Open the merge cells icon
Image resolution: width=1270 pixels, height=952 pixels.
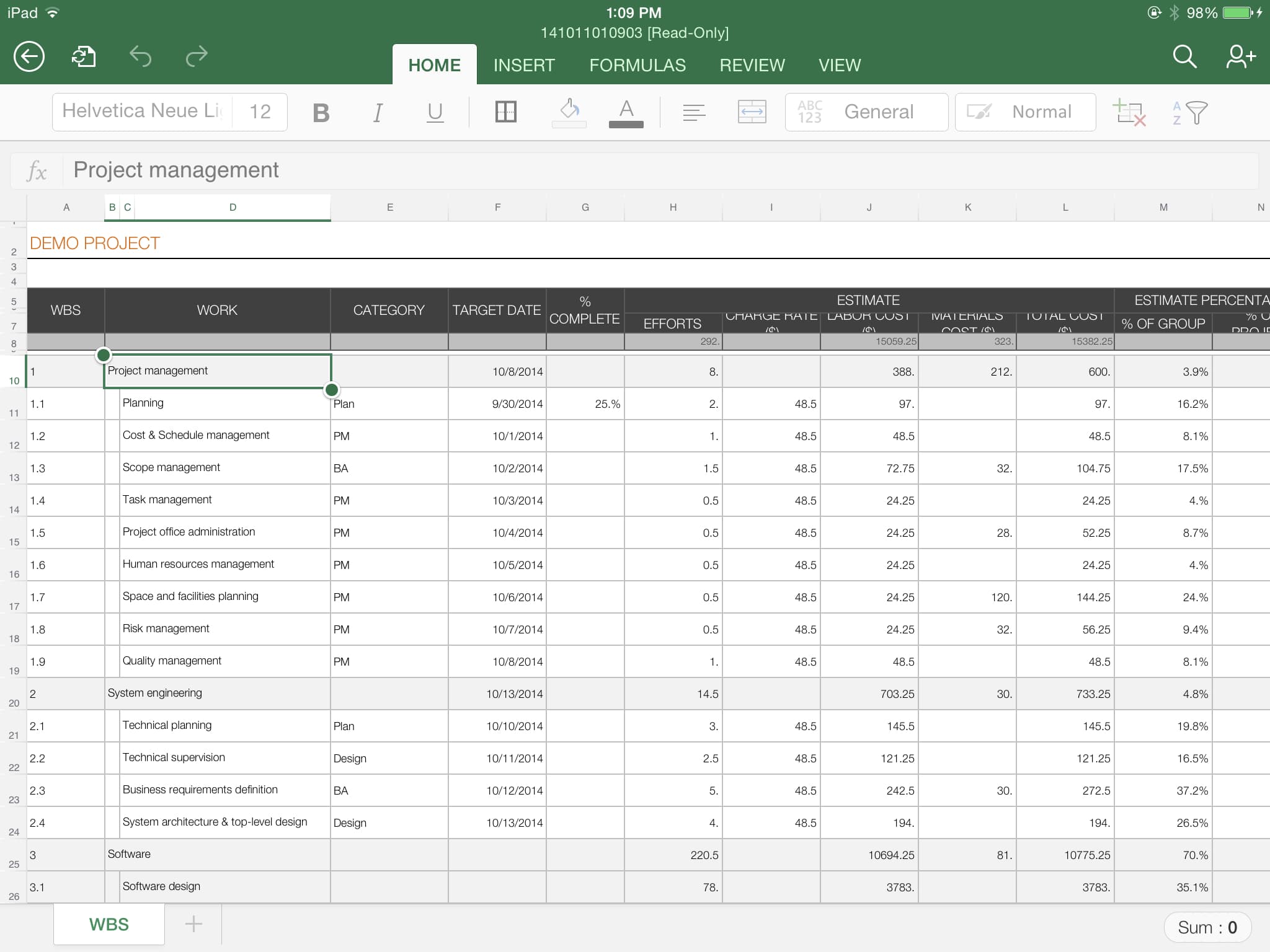tap(752, 112)
